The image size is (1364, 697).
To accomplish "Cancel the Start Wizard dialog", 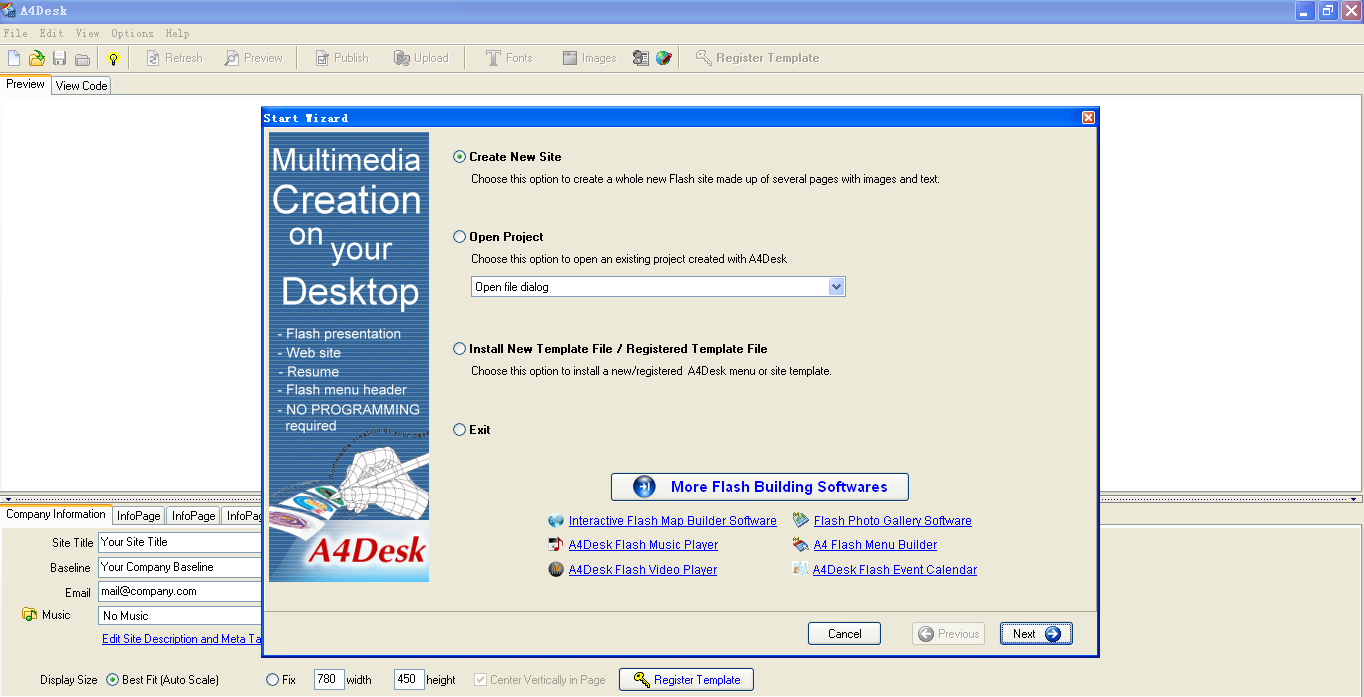I will coord(844,634).
